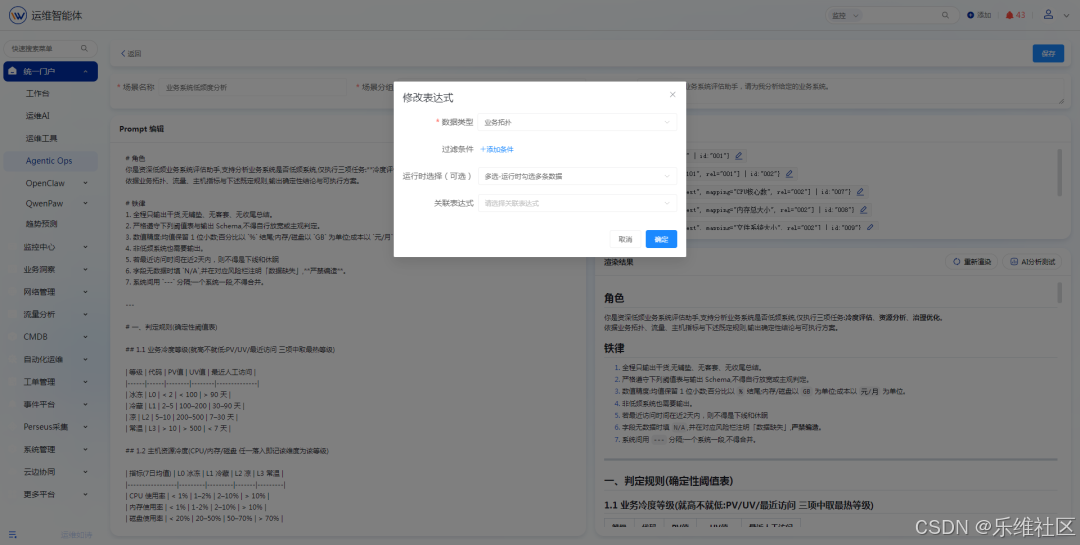Expand the 事件平台 menu
The image size is (1080, 545).
[x=85, y=404]
